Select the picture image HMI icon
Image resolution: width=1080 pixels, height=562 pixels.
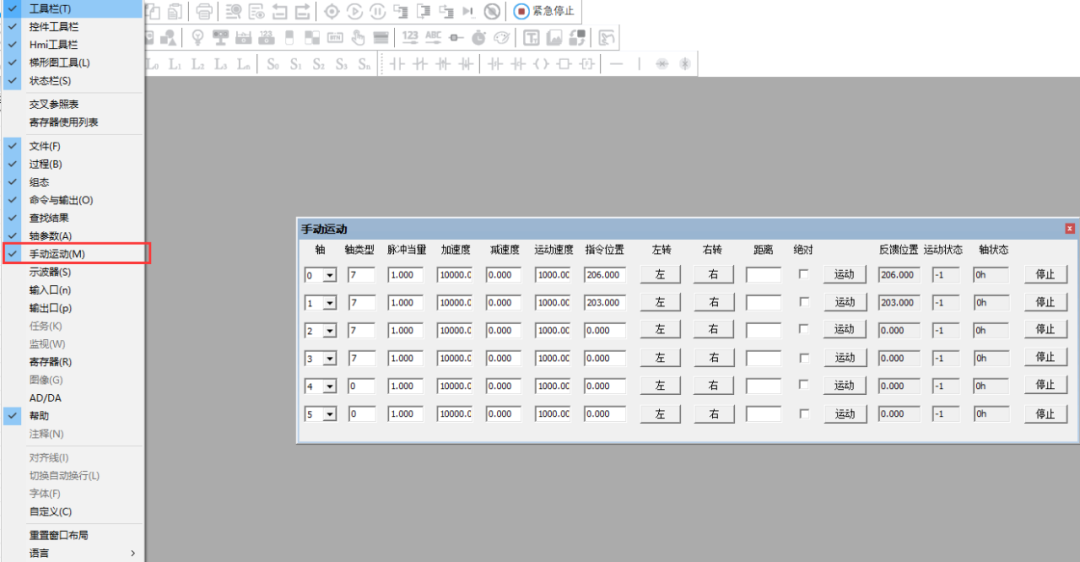(x=554, y=37)
